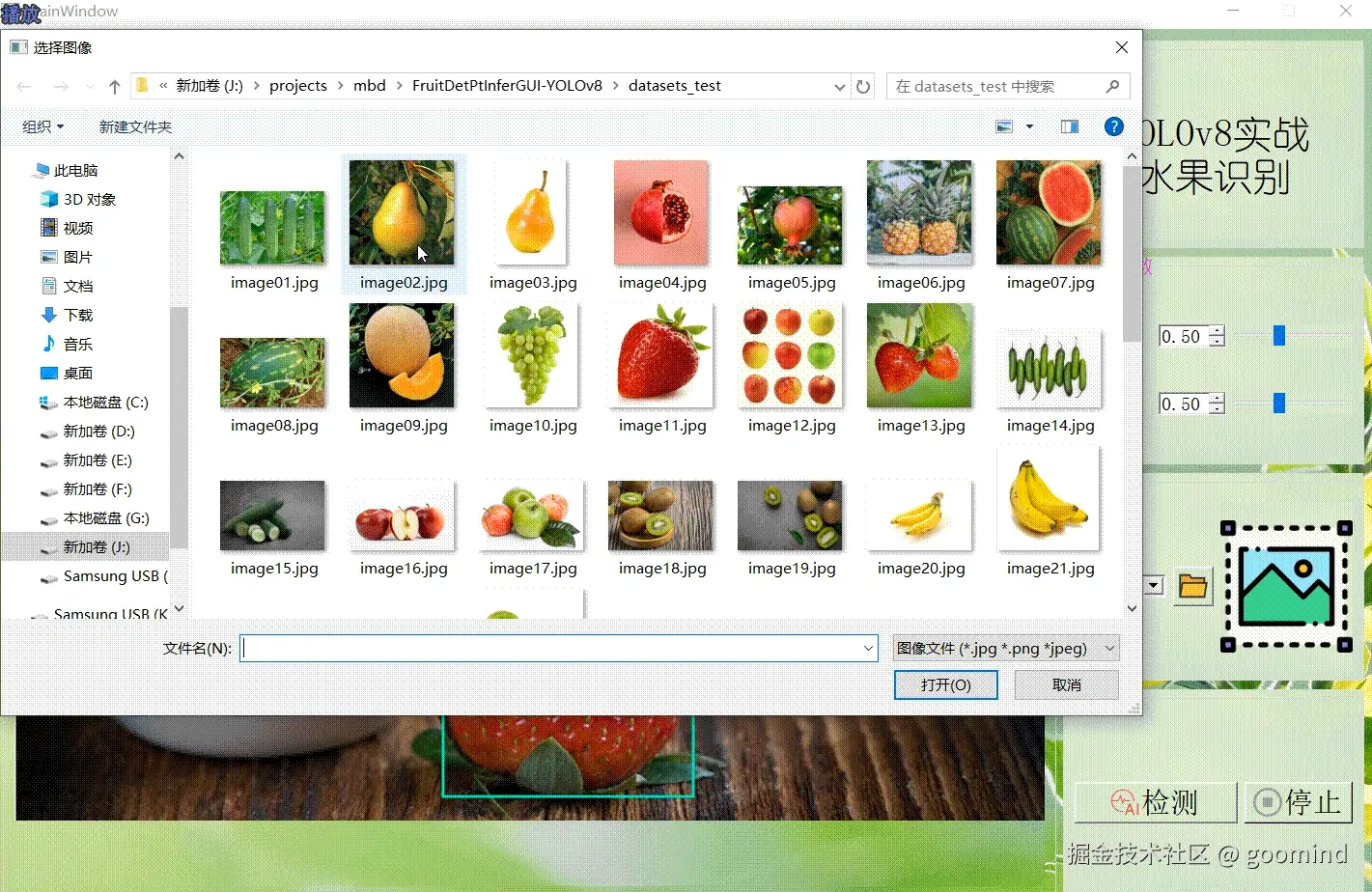Click file list scrollbar down arrow
Screen dimensions: 1372x892
coord(1133,609)
